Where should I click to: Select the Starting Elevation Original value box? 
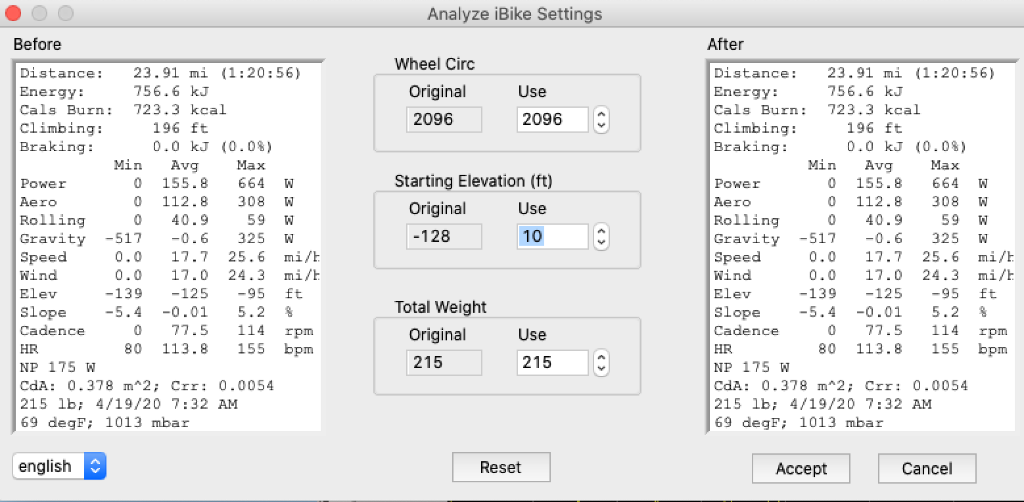coord(445,237)
